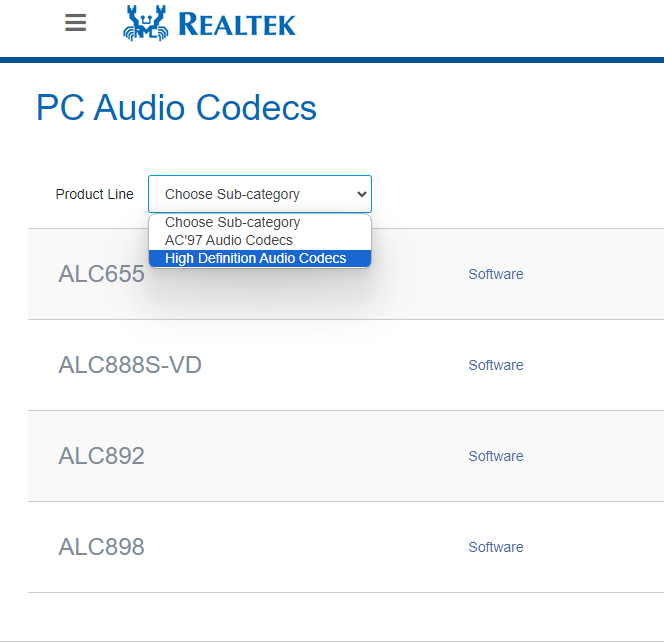Click the Product Line label
This screenshot has height=642, width=664.
click(x=94, y=194)
